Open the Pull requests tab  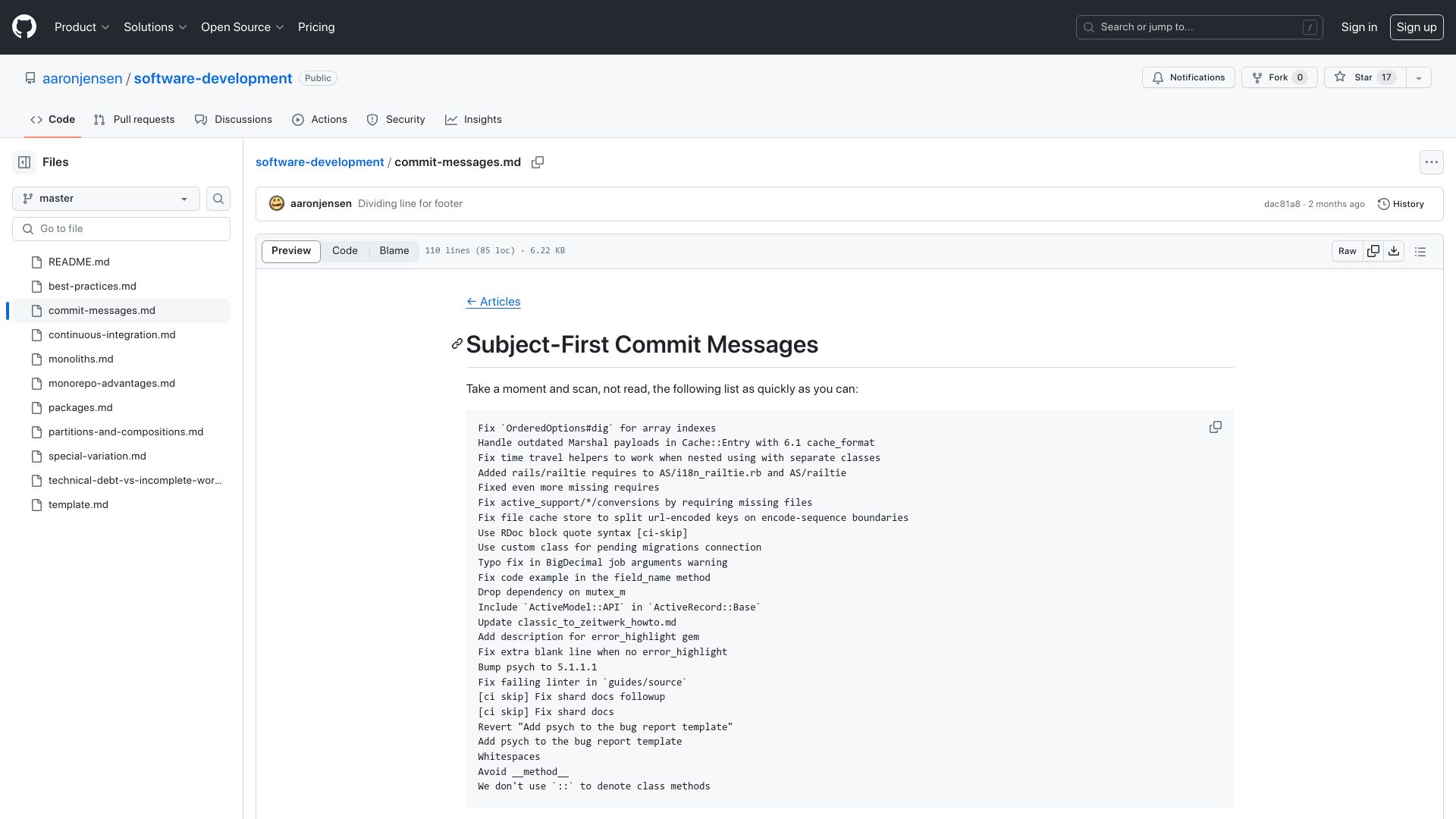134,120
